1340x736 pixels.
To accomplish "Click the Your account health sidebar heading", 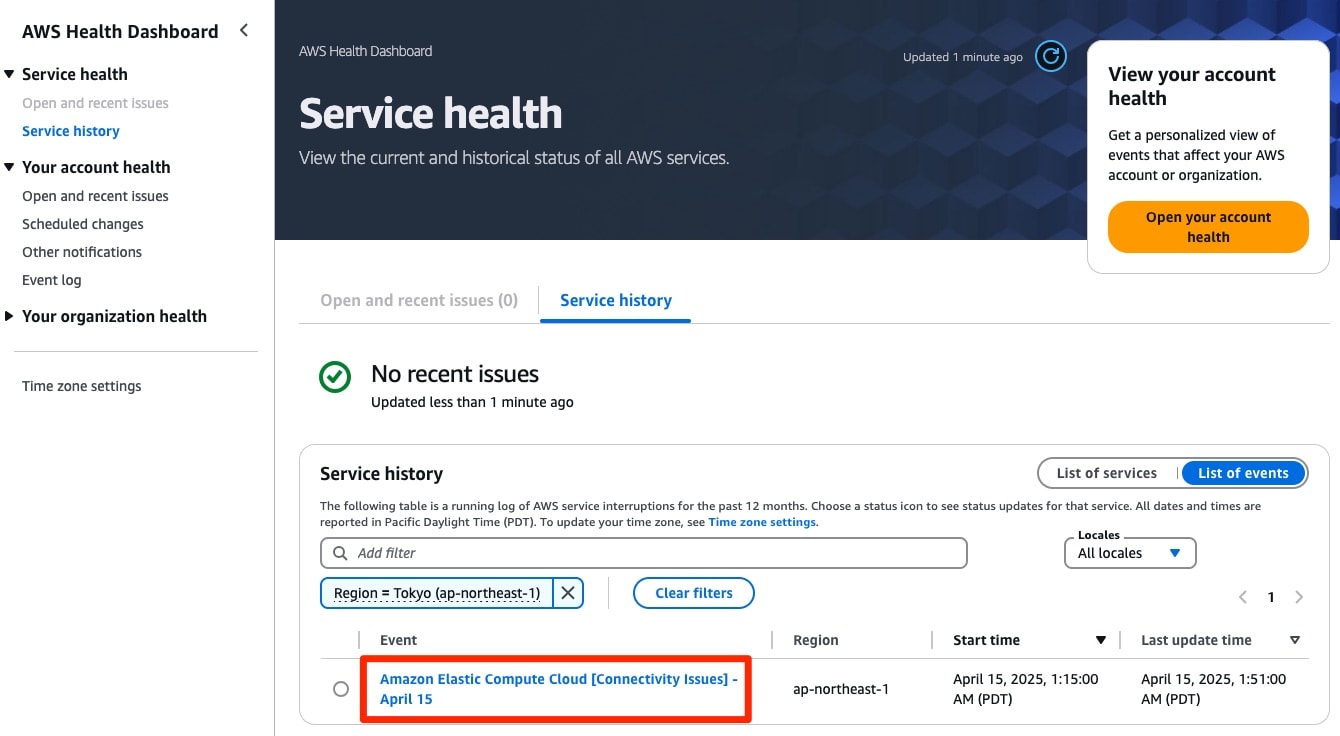I will 96,167.
